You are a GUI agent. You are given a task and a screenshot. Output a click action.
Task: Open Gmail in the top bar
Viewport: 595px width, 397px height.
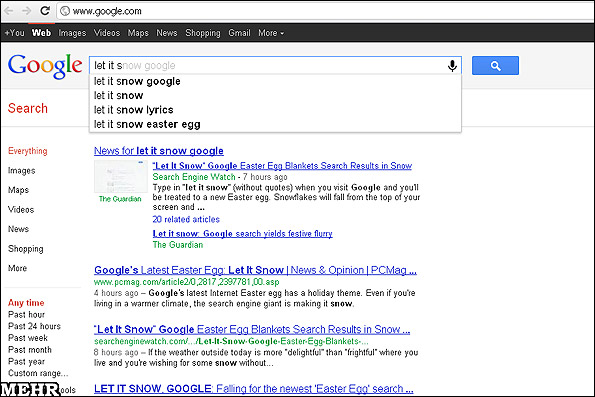pos(239,33)
